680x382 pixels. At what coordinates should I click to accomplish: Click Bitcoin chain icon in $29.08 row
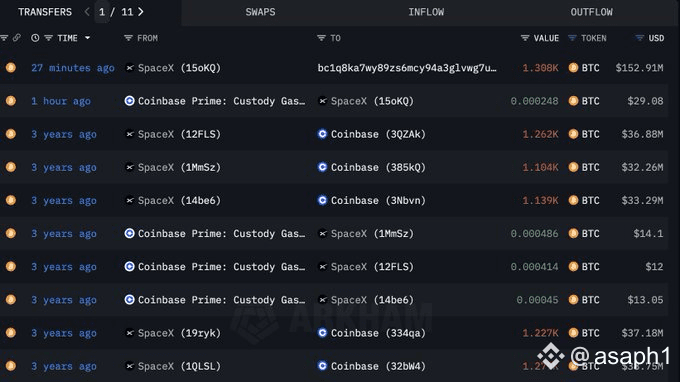tap(11, 101)
